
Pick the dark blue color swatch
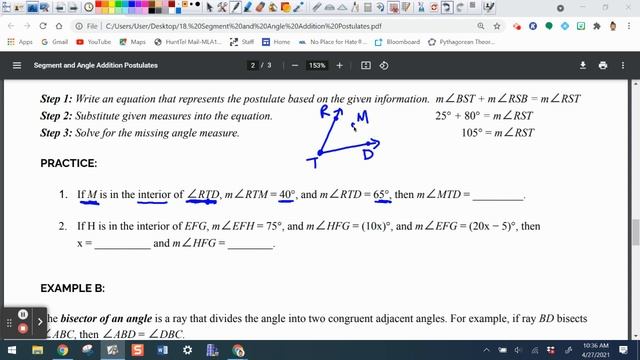coord(131,4)
